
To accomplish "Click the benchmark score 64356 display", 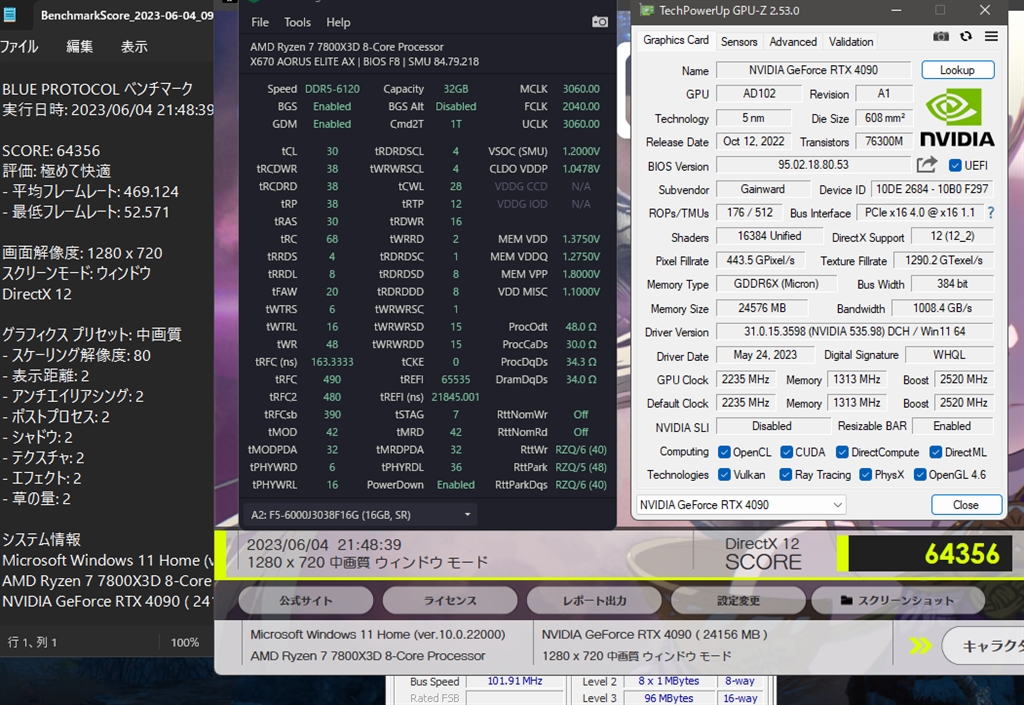I will (x=930, y=554).
